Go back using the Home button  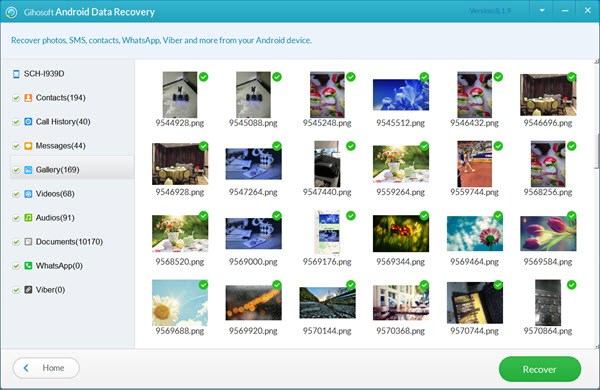point(46,368)
